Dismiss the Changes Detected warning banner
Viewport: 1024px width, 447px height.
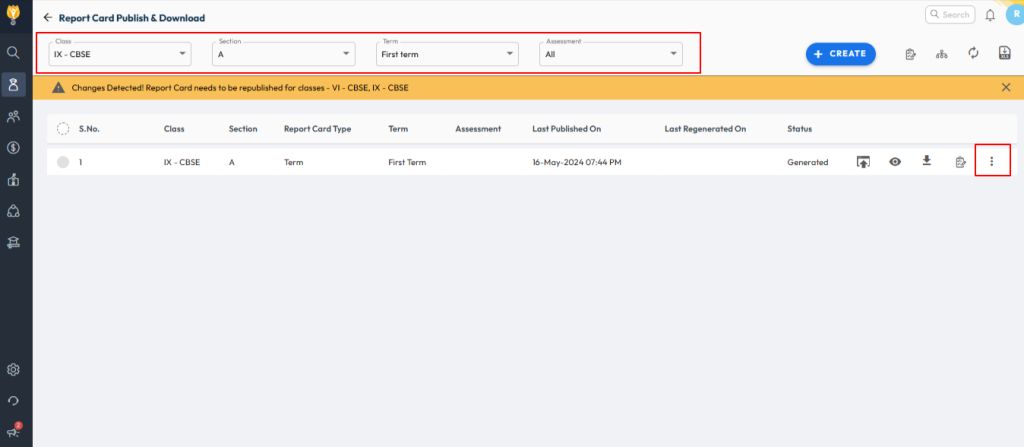coord(1005,88)
